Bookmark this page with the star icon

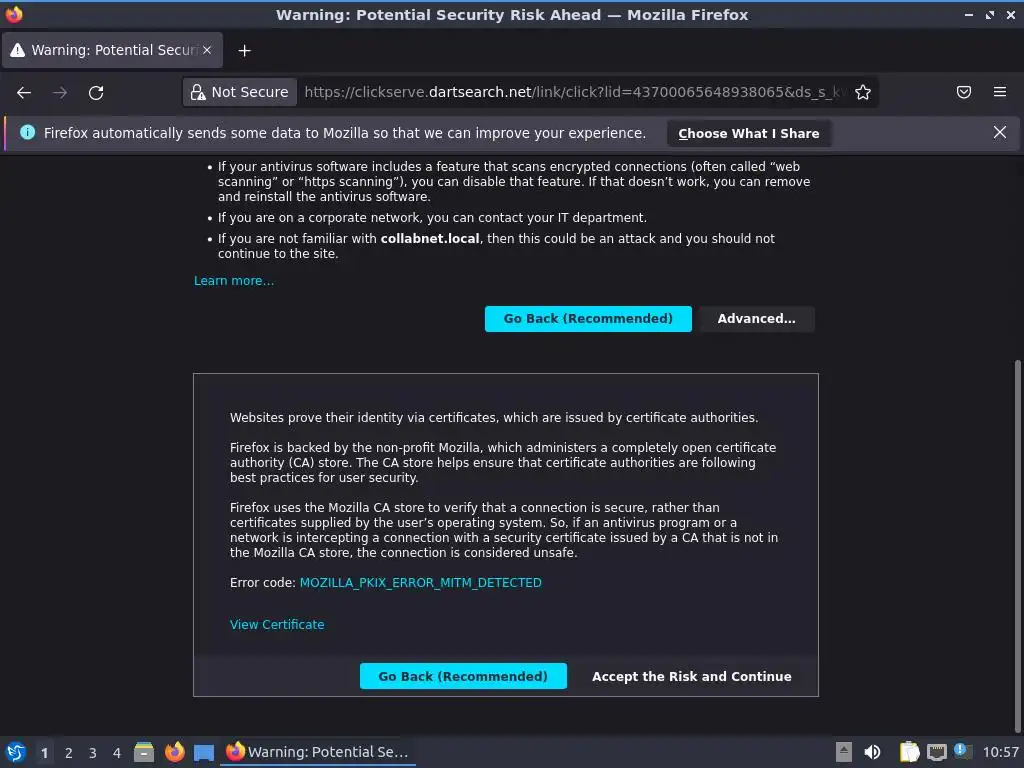(863, 92)
